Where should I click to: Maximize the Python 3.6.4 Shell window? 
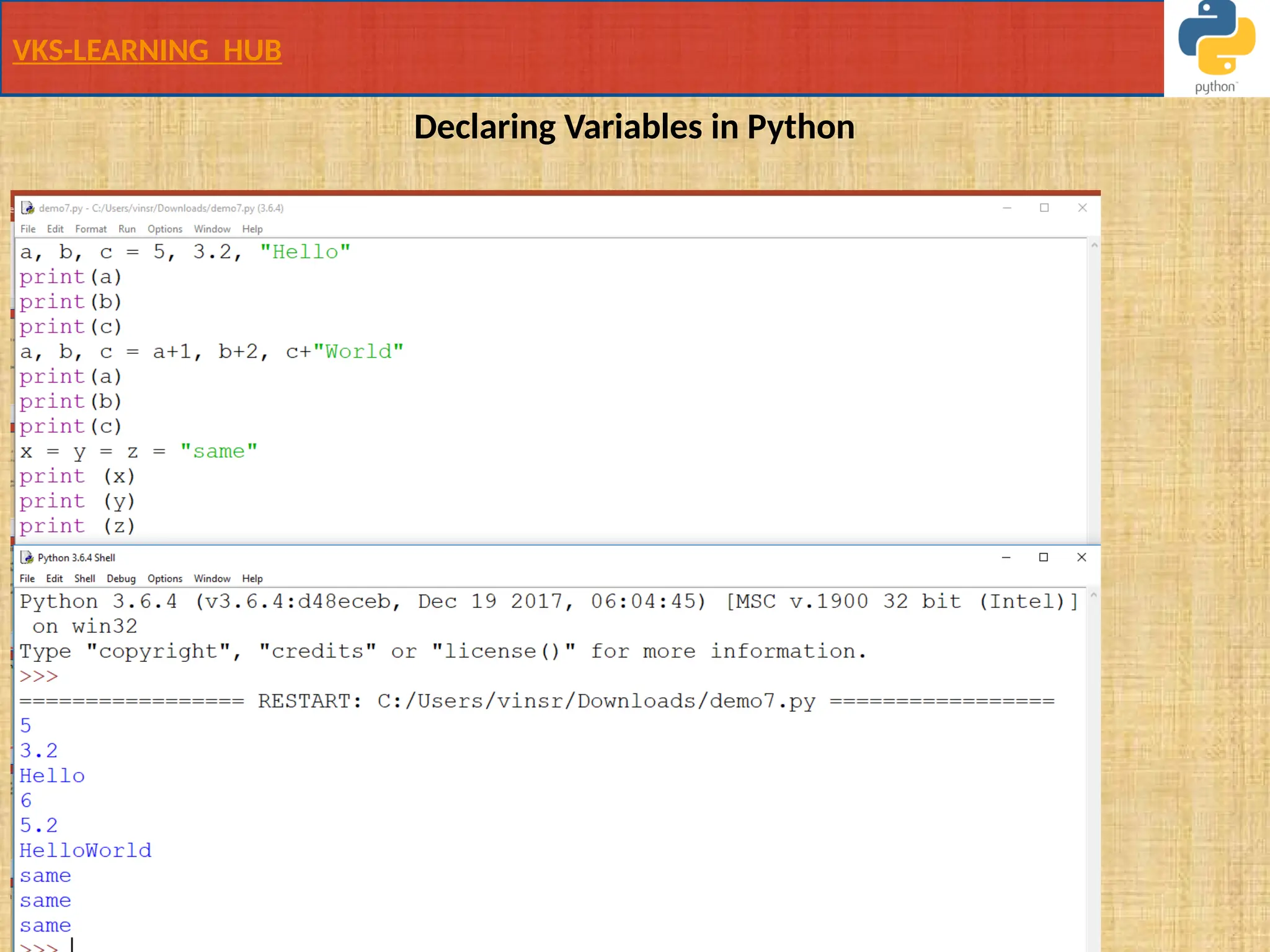(1044, 557)
